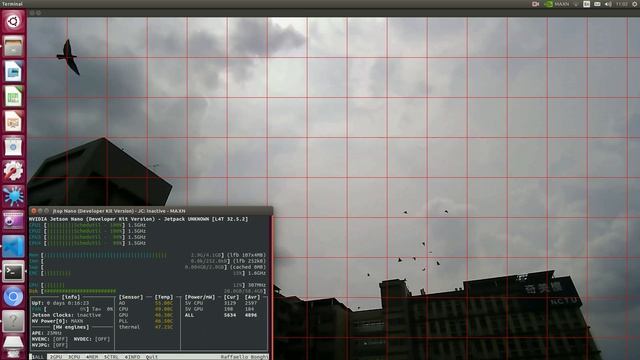Viewport: 640px width, 360px height.
Task: Click the UpT uptime line in jtop
Action: coord(60,303)
